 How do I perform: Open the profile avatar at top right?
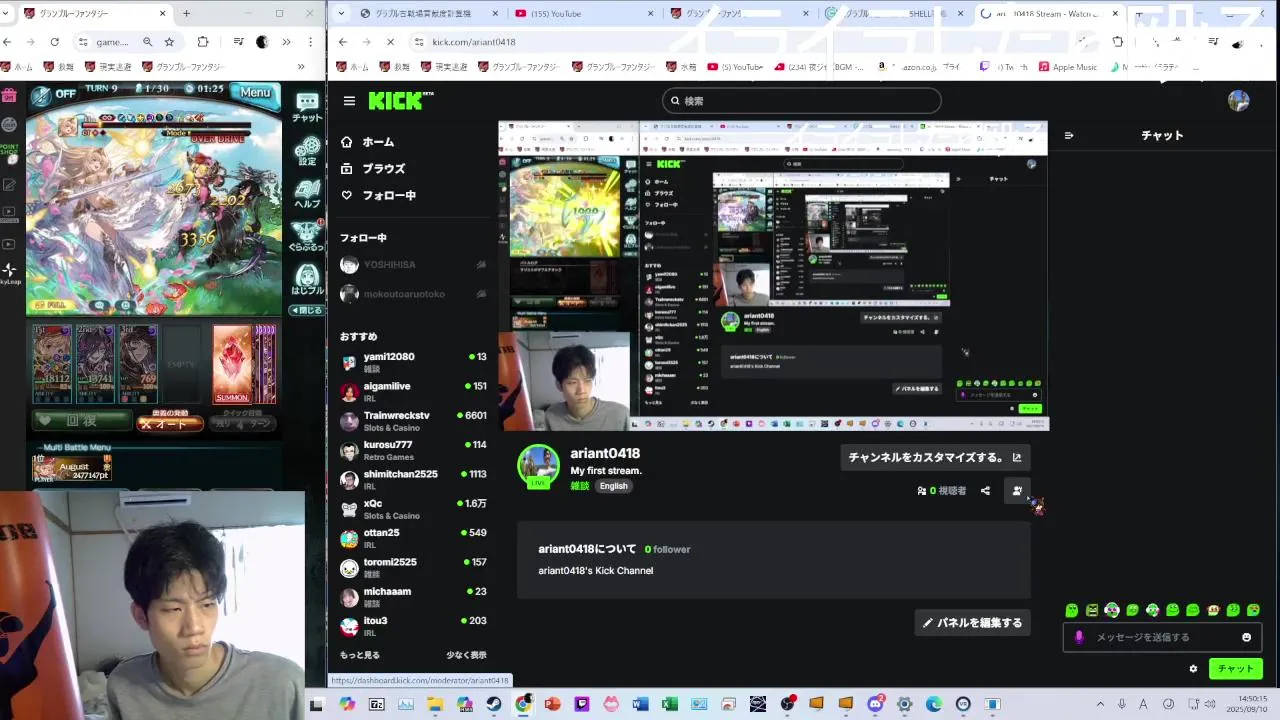(x=1238, y=101)
